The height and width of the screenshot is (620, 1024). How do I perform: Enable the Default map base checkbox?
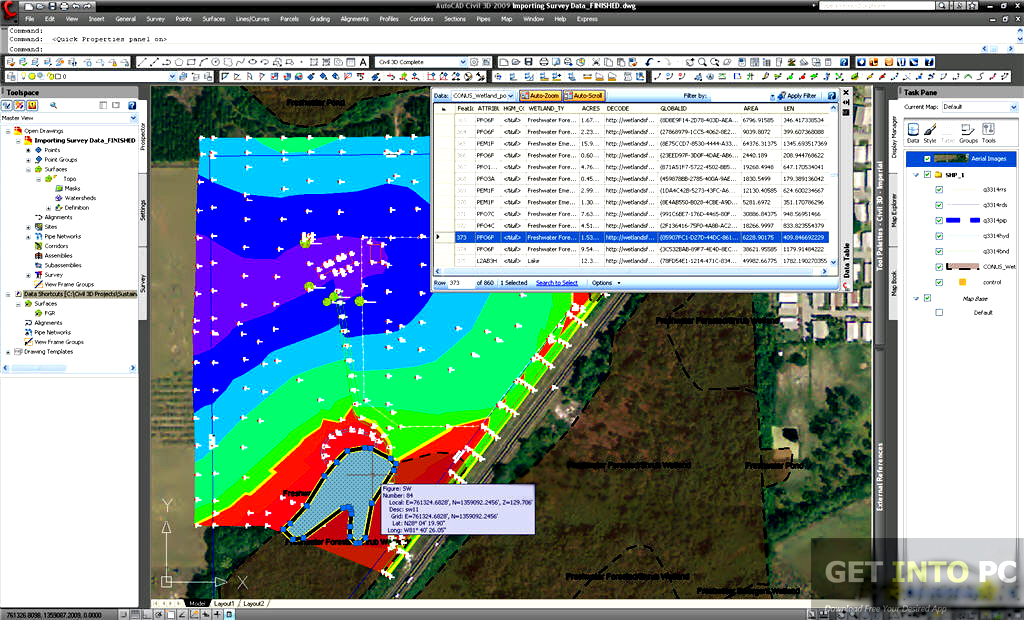pos(939,312)
